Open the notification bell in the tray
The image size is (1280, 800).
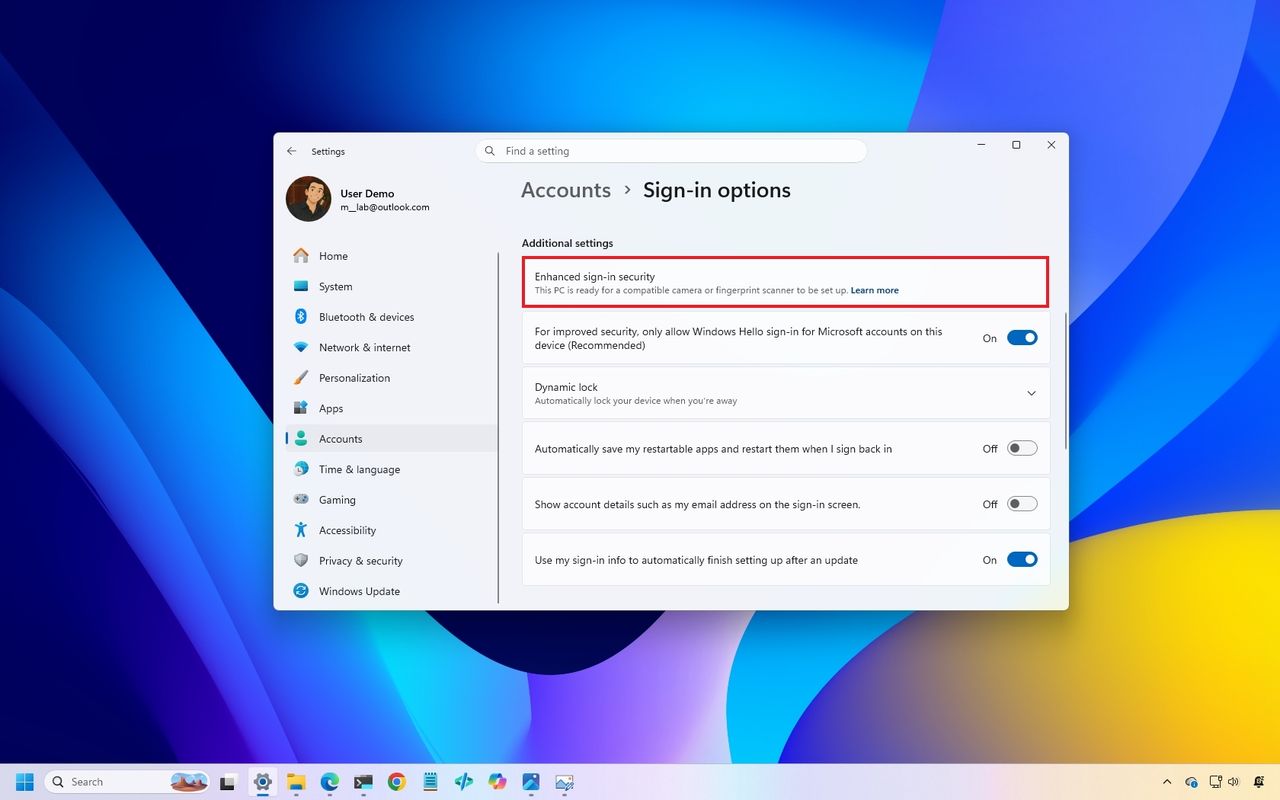(x=1259, y=782)
